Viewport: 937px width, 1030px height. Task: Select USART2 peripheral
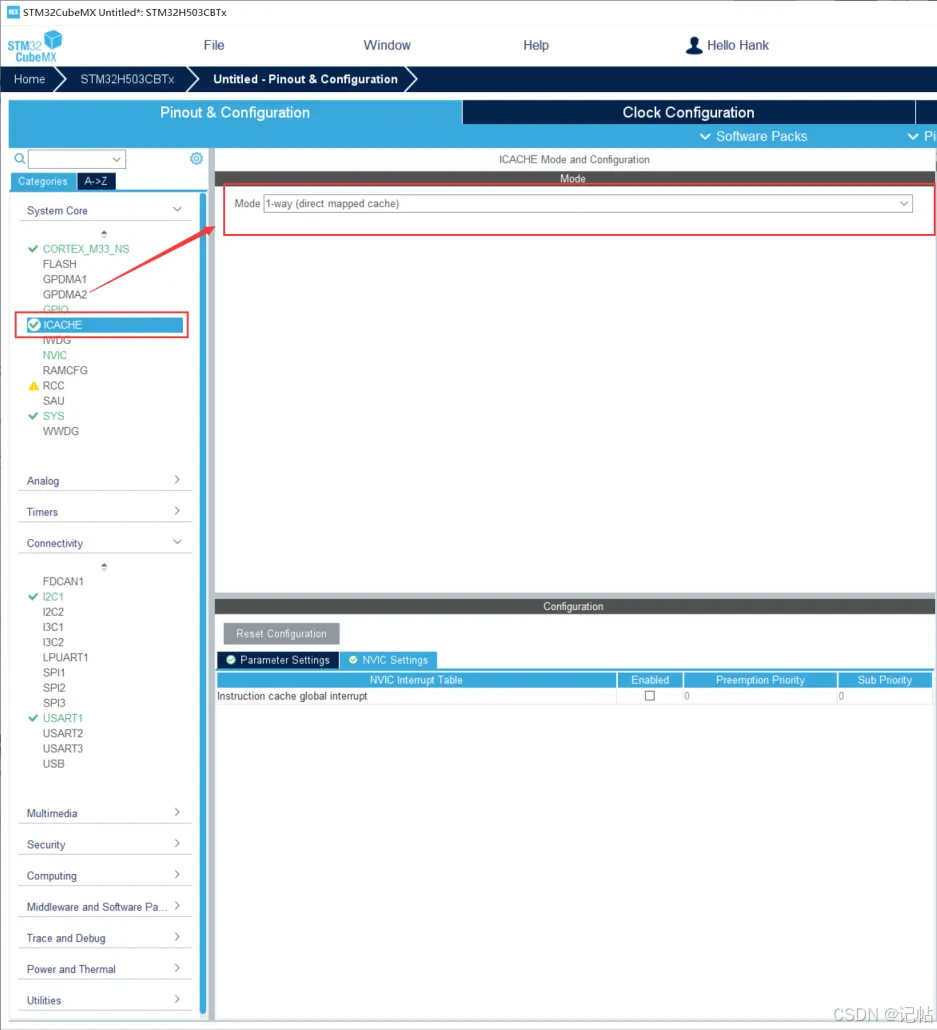pyautogui.click(x=63, y=733)
